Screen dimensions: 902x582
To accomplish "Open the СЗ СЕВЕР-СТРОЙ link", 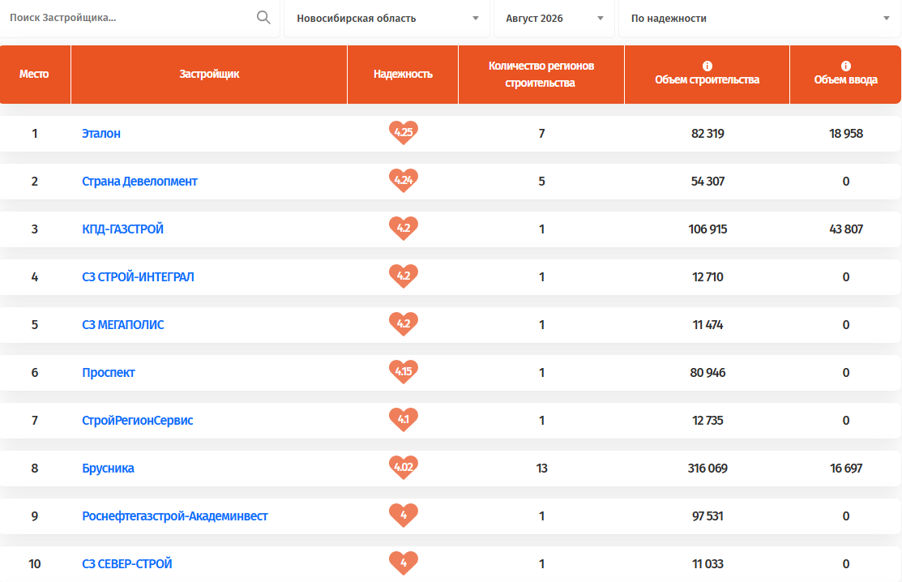I will point(127,563).
